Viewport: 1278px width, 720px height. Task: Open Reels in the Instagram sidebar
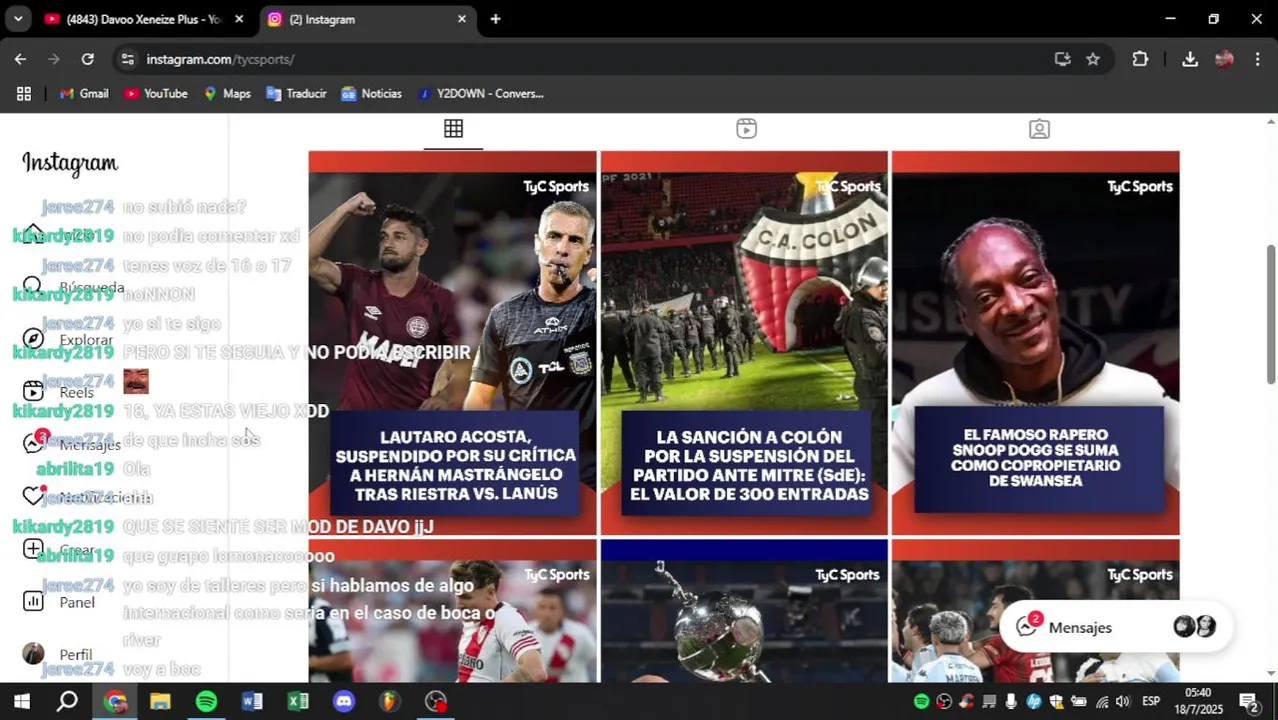59,392
